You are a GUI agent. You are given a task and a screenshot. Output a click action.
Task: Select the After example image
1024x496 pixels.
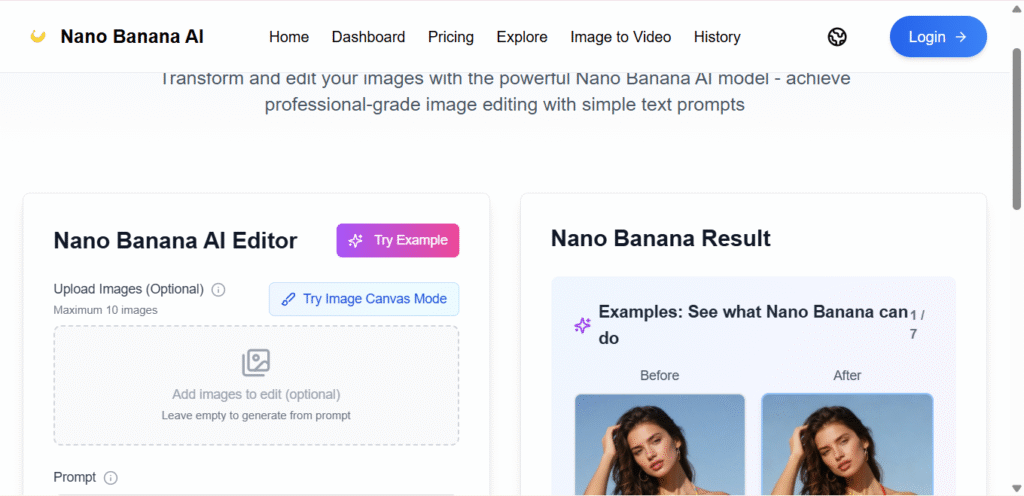point(847,444)
